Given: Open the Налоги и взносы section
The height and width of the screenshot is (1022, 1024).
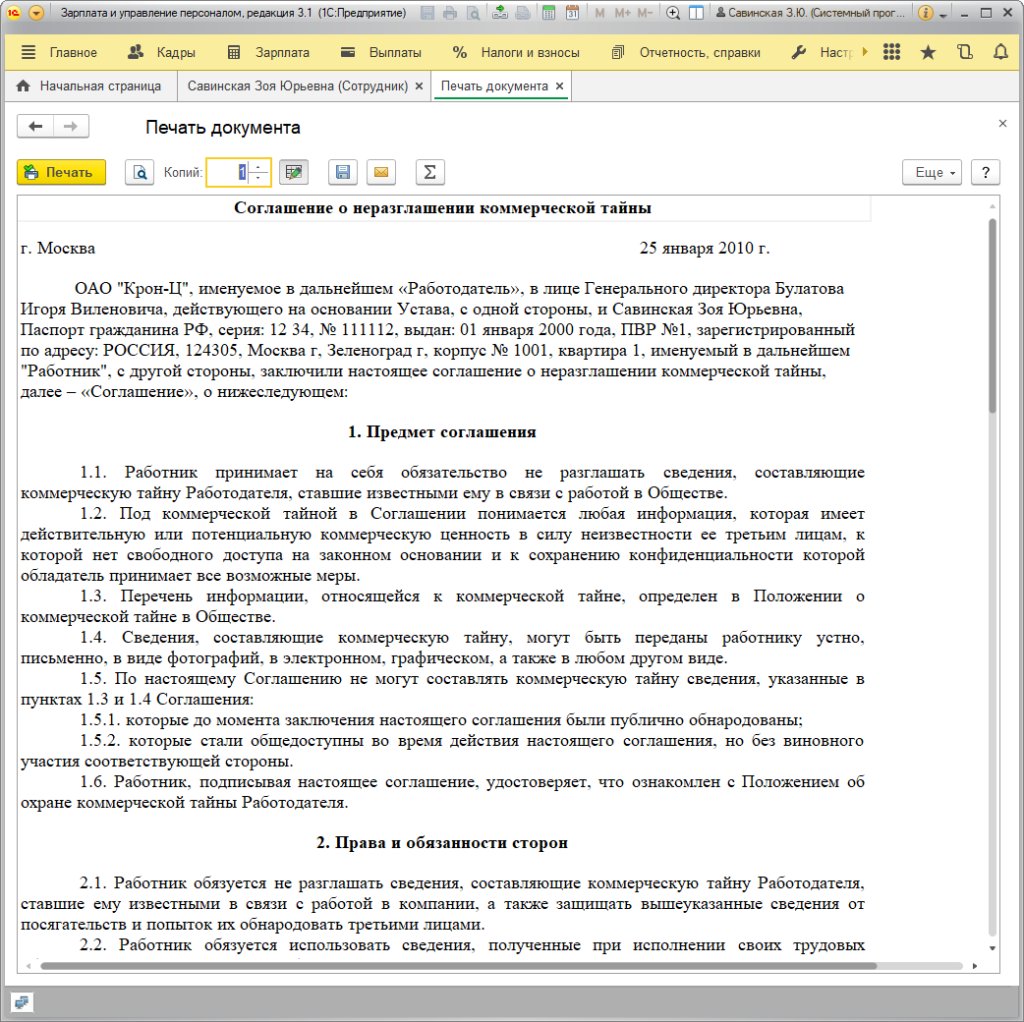Looking at the screenshot, I should (516, 53).
